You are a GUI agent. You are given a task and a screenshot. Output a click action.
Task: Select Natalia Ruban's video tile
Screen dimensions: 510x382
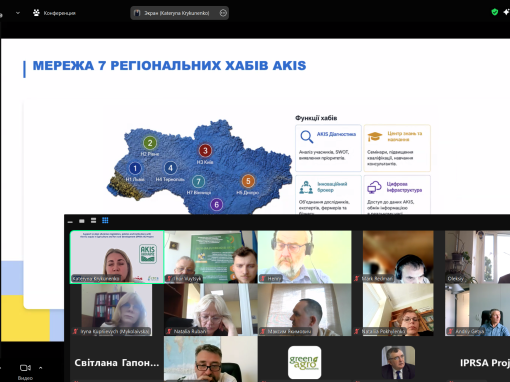click(211, 310)
